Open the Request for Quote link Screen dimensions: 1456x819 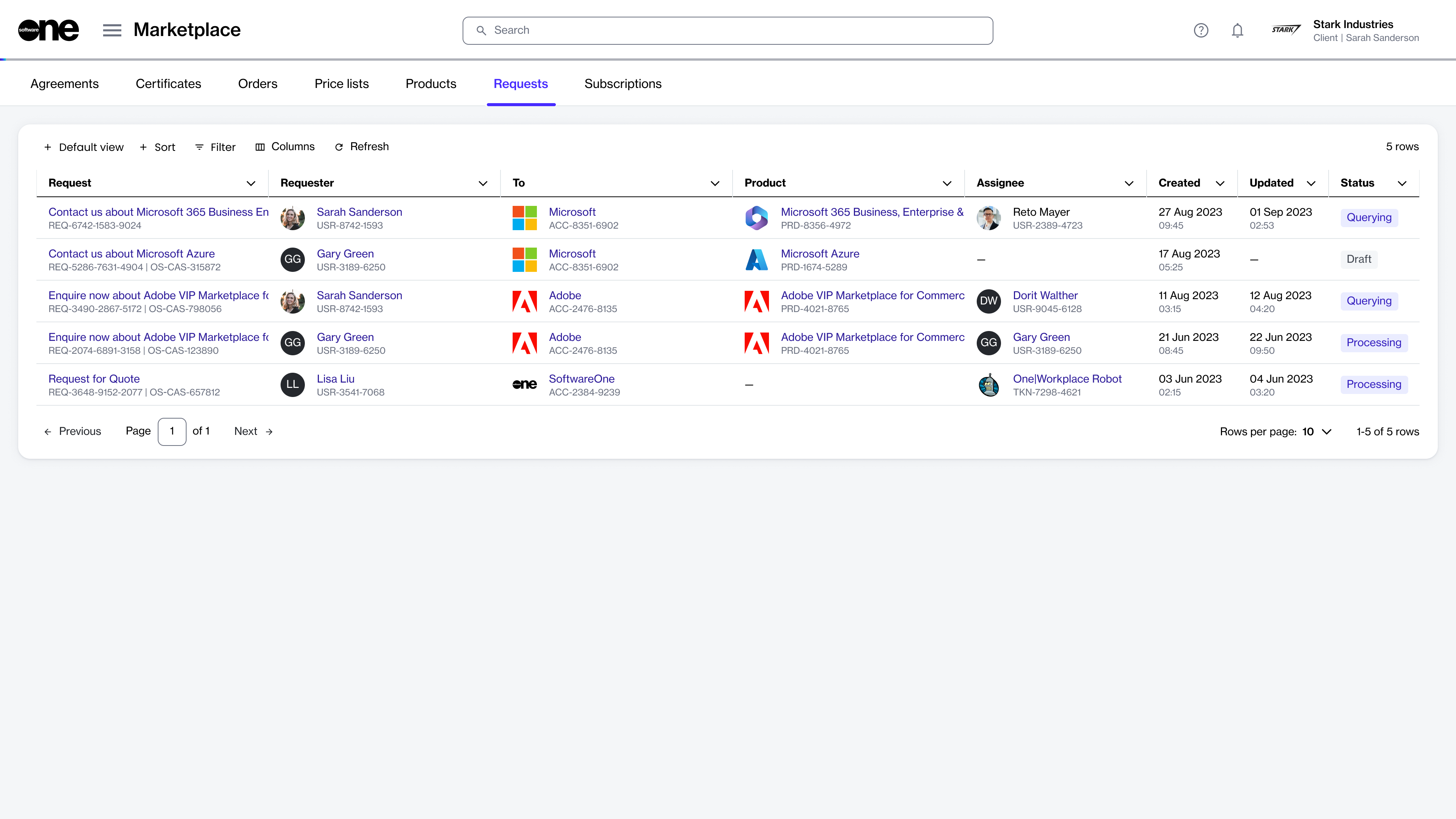pyautogui.click(x=94, y=379)
